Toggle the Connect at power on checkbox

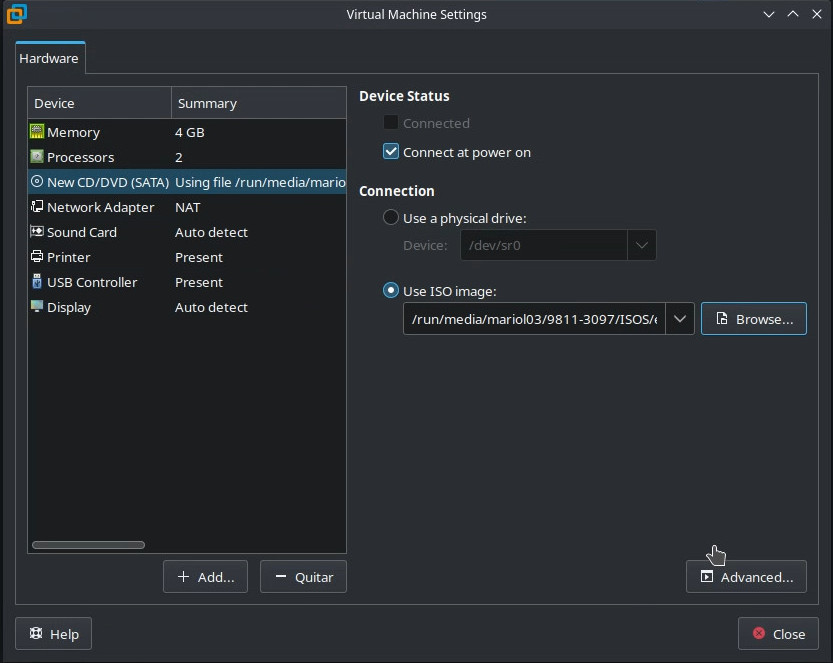coord(391,152)
